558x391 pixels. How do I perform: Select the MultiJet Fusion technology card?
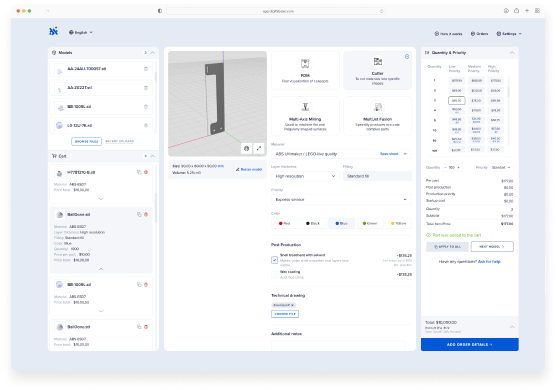[x=378, y=116]
